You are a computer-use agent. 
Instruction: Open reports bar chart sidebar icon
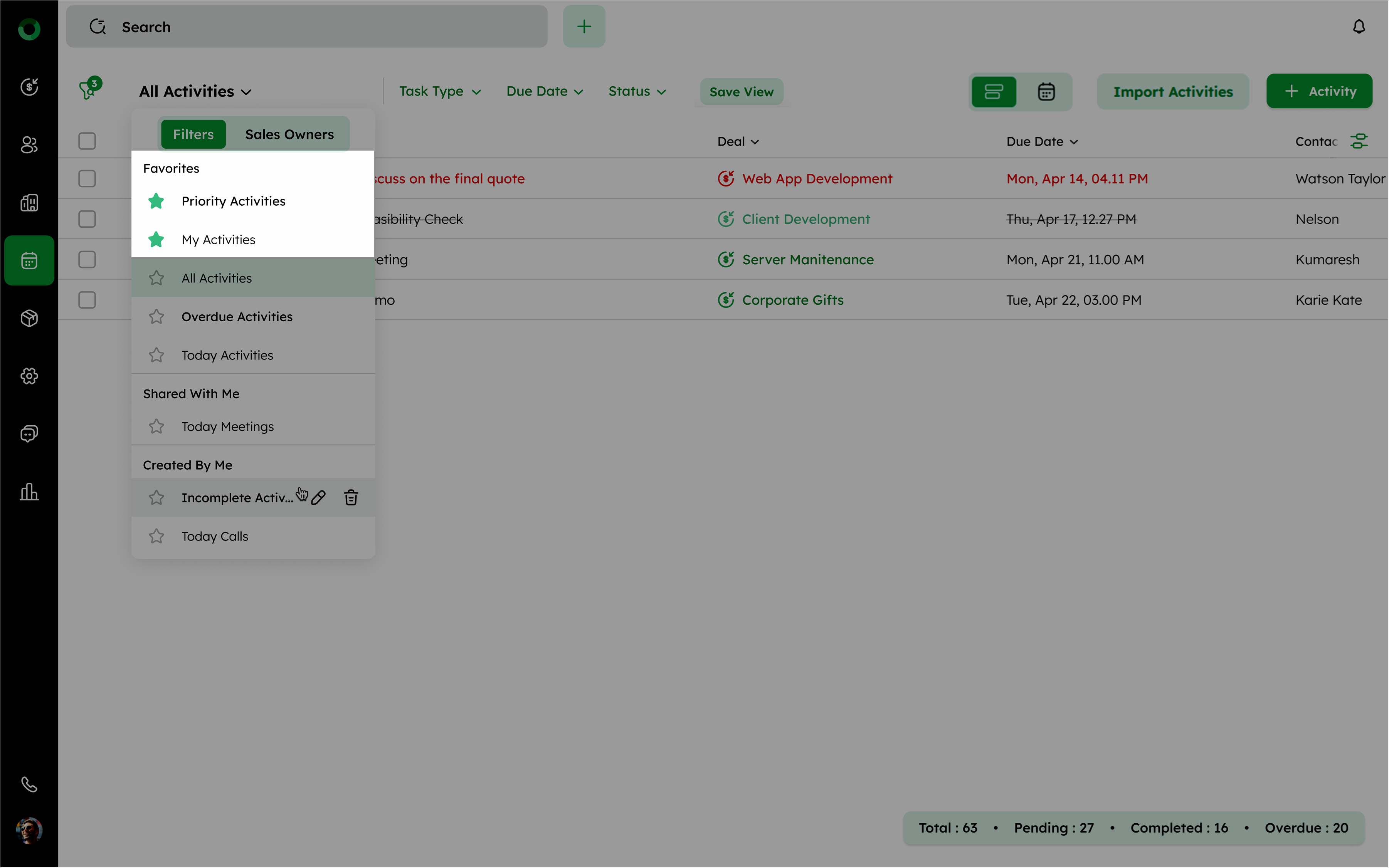coord(29,492)
